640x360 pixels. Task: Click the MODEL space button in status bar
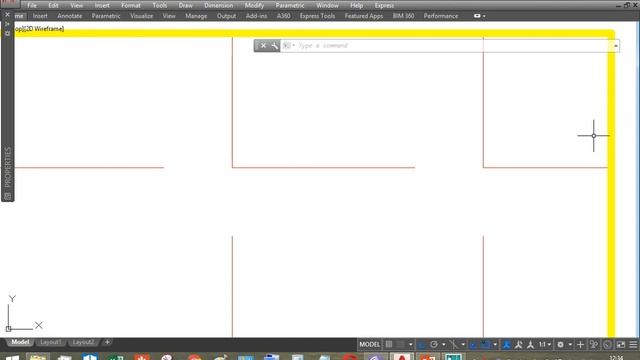pos(369,344)
